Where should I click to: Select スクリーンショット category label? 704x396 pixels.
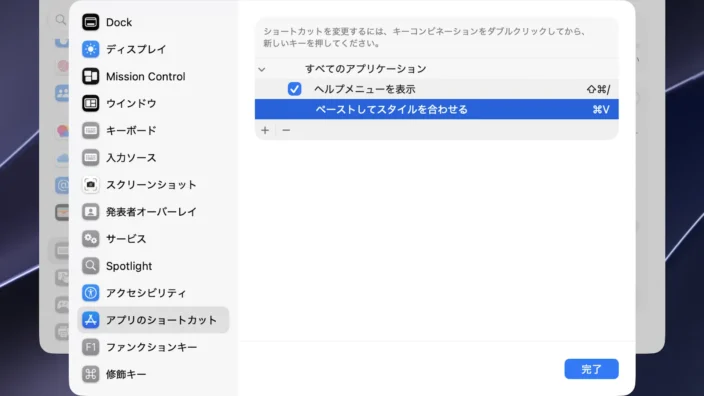(151, 185)
